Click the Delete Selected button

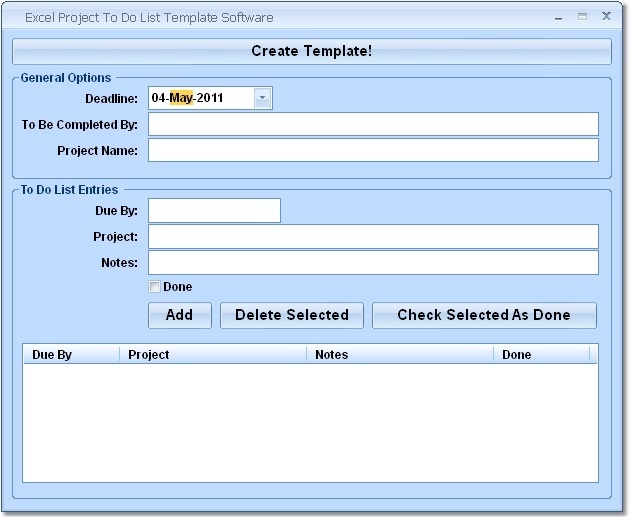tap(292, 315)
